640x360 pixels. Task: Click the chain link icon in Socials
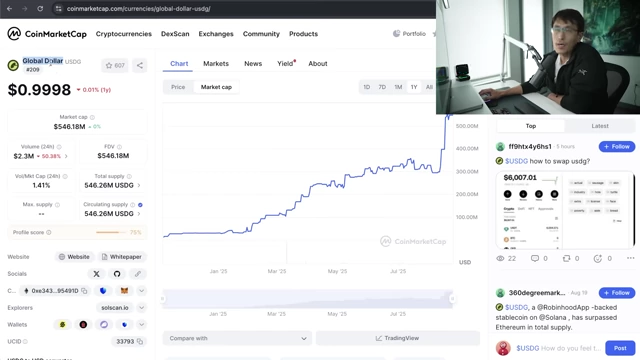tap(138, 274)
